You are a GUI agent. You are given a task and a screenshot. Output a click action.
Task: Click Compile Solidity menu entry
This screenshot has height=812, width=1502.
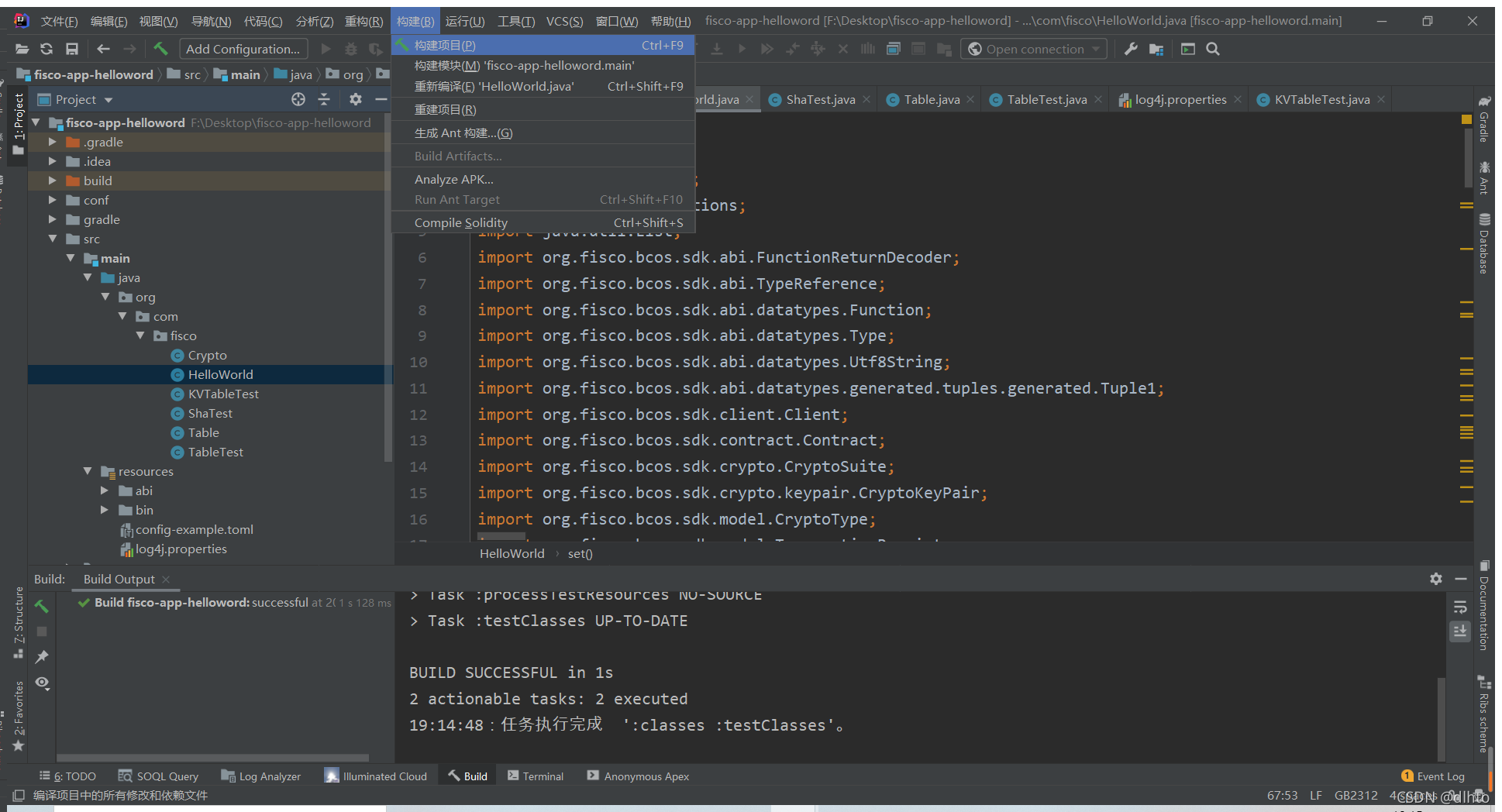[543, 222]
